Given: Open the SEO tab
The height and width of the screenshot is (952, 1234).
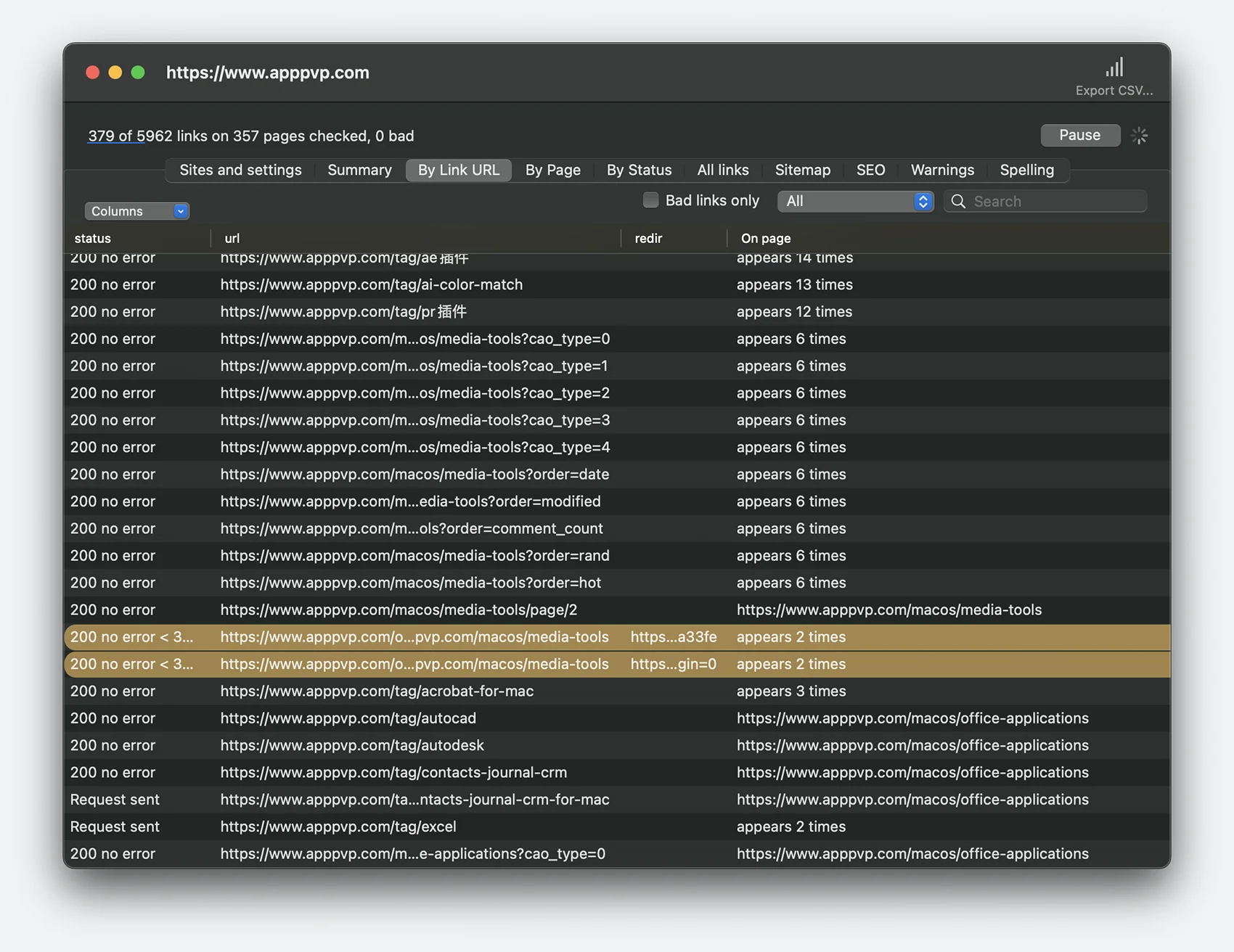Looking at the screenshot, I should [x=870, y=170].
